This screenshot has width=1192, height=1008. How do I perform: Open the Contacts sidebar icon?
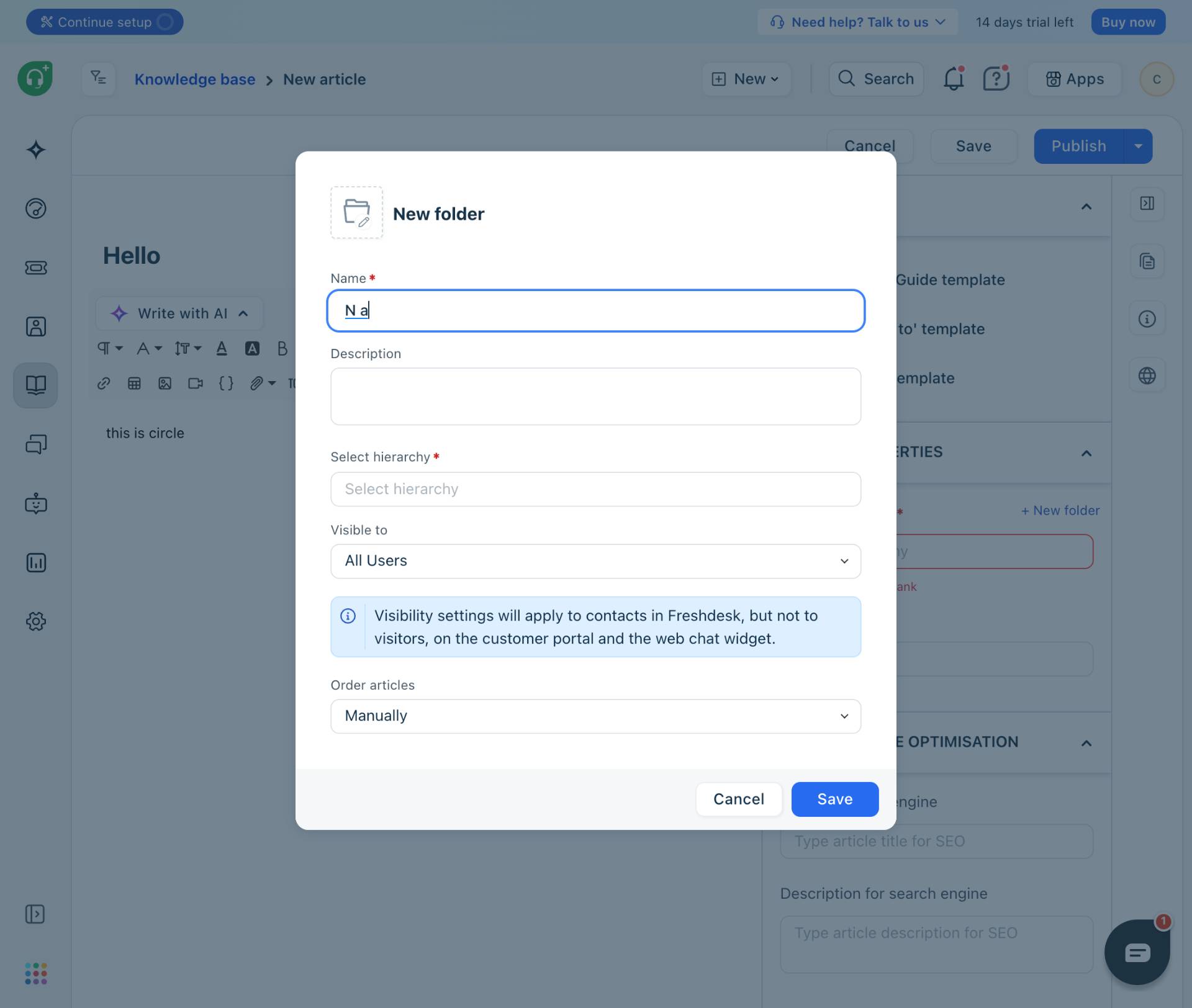click(36, 326)
